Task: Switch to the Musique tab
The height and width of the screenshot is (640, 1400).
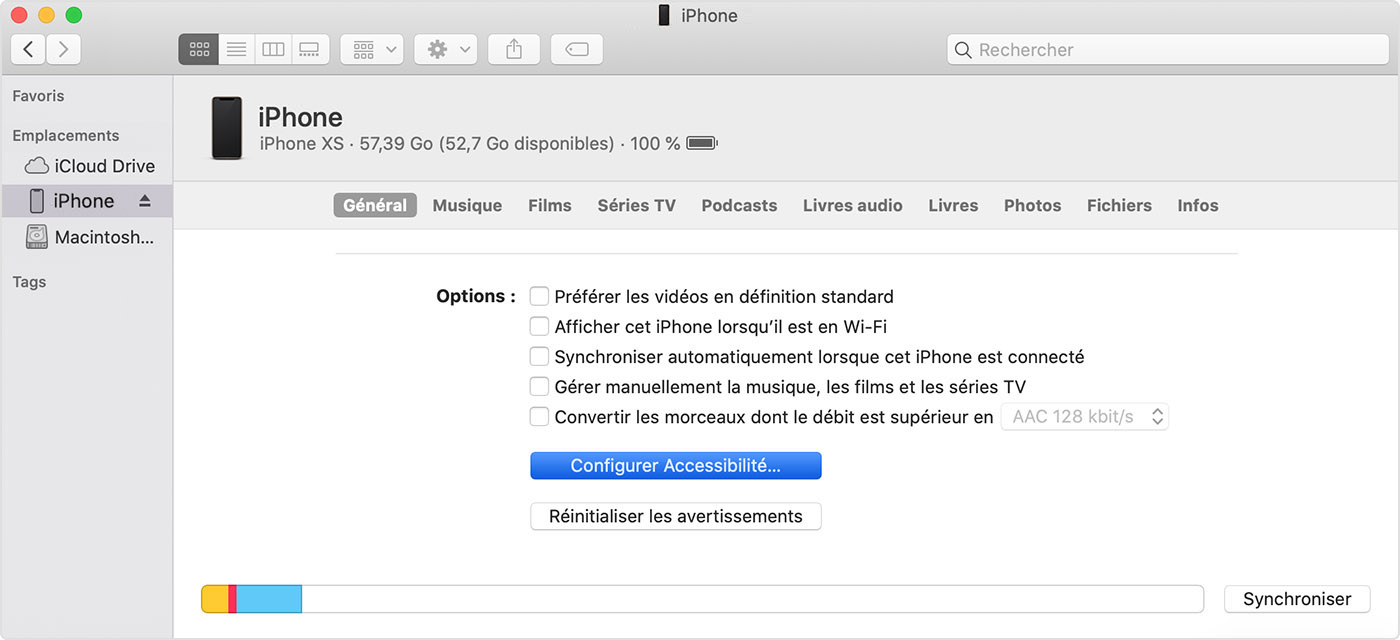Action: click(x=467, y=205)
